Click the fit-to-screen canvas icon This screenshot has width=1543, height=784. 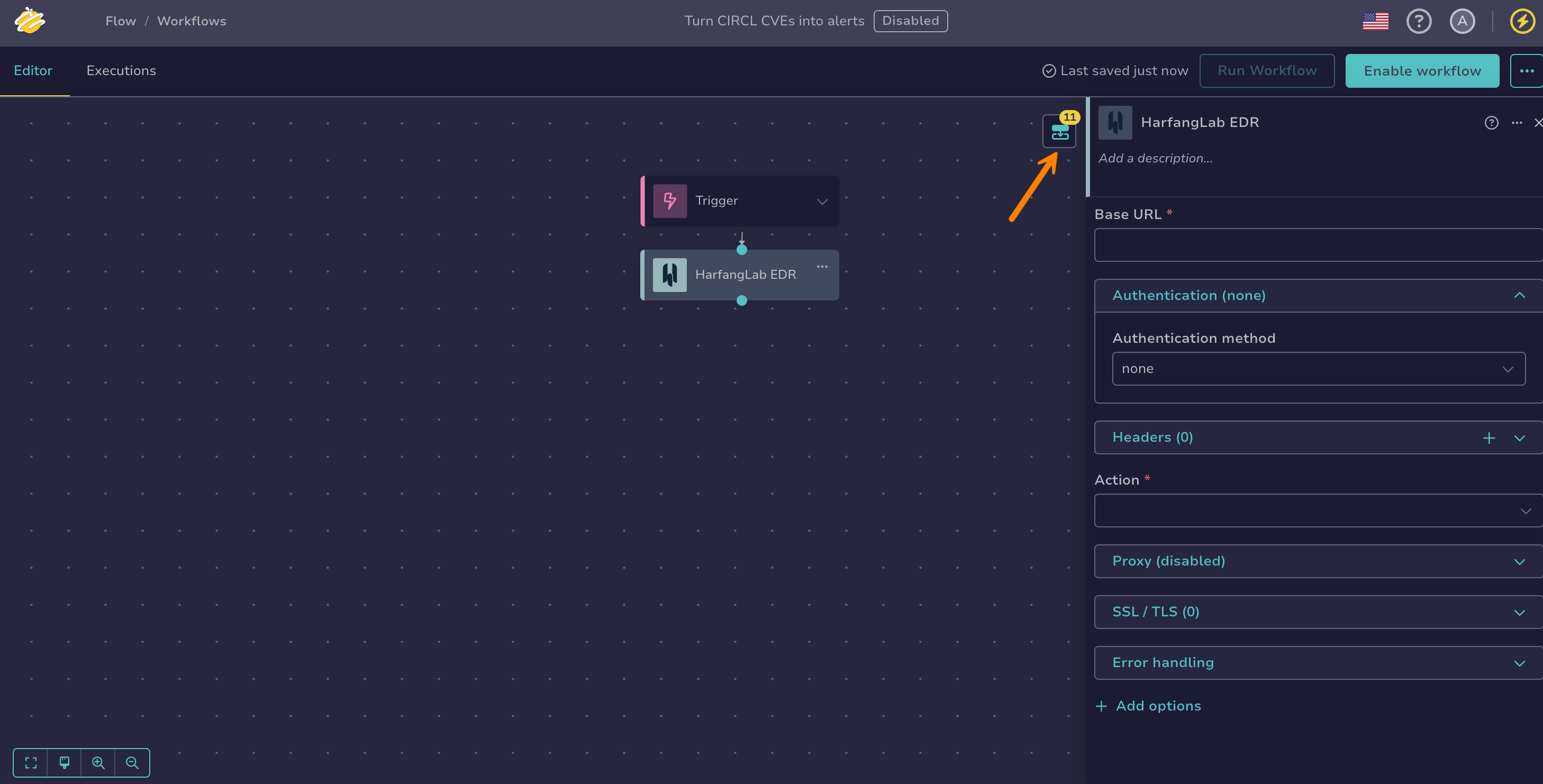click(x=31, y=762)
